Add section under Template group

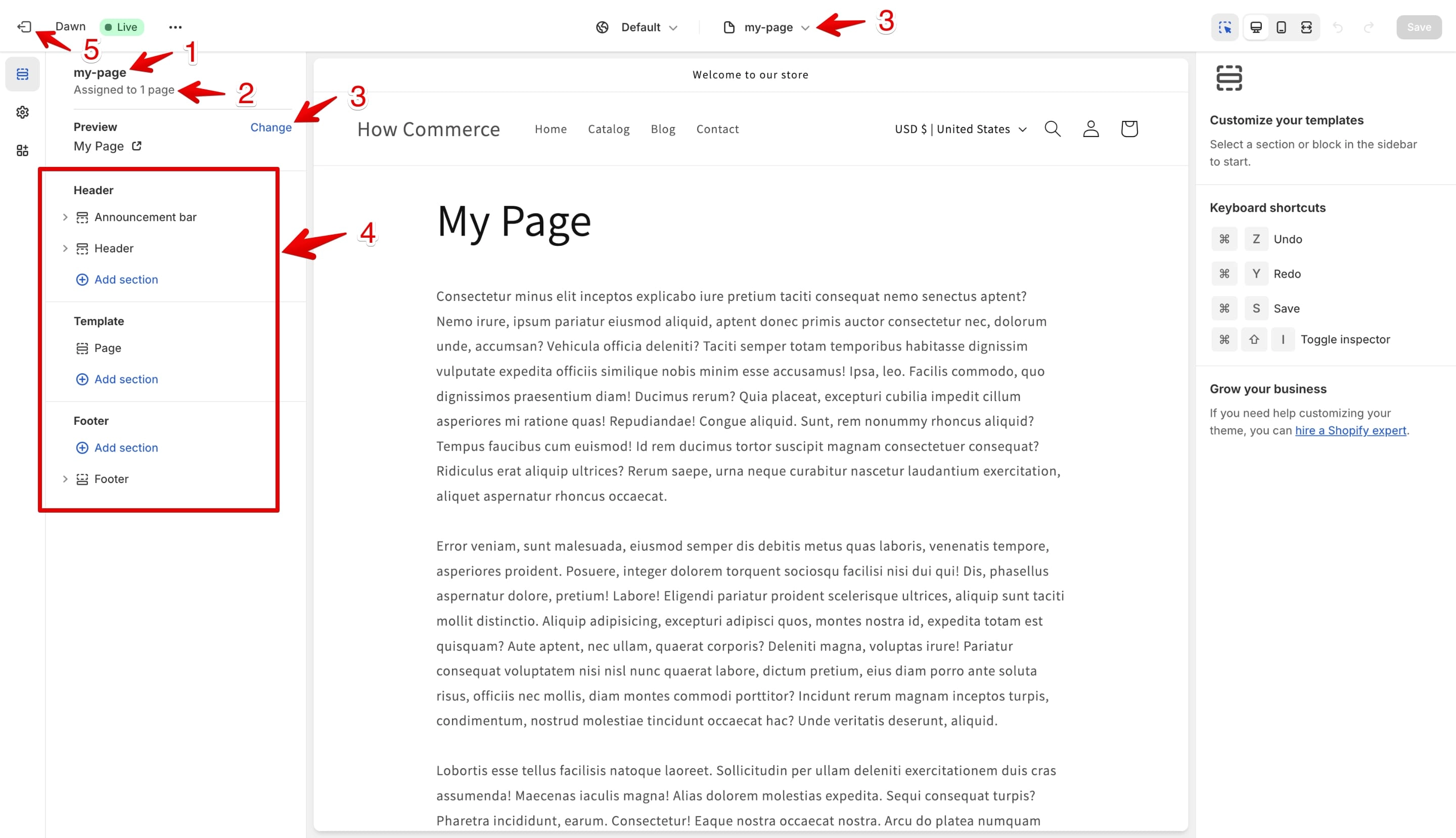pos(117,379)
